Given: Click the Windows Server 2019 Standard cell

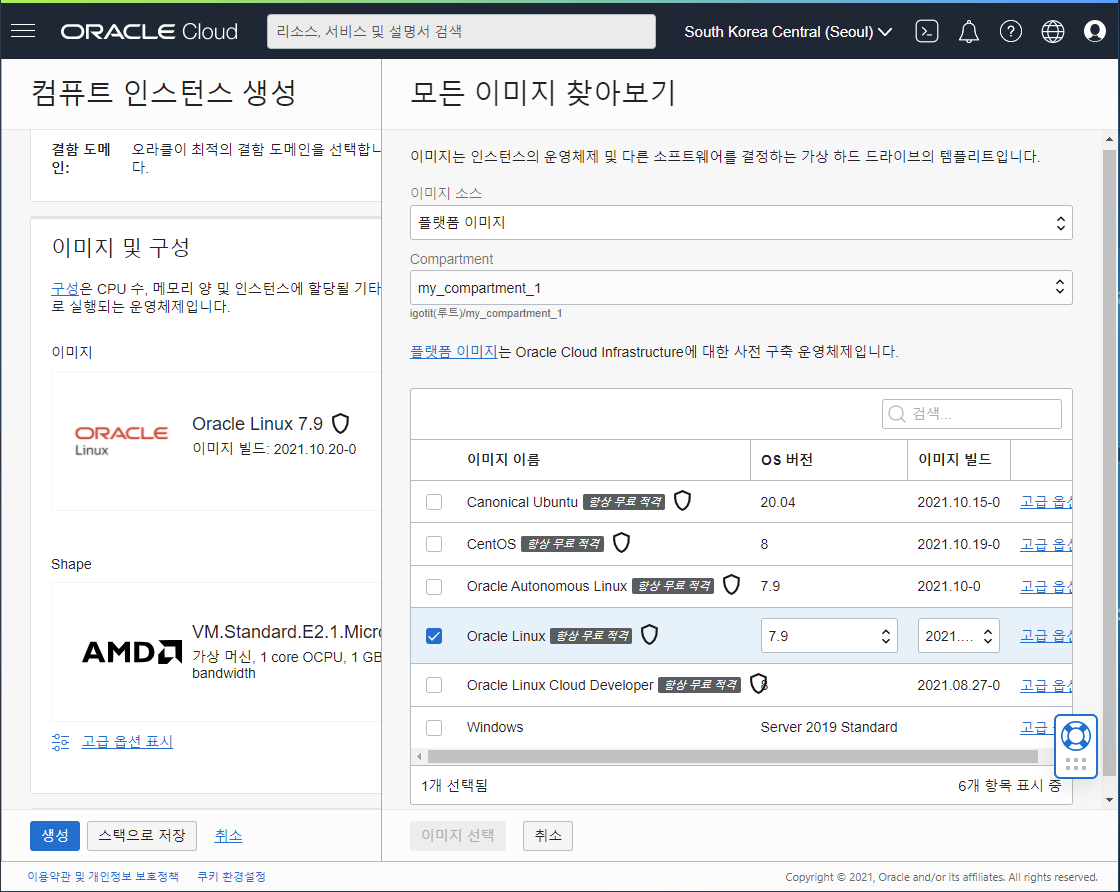Looking at the screenshot, I should coord(829,728).
